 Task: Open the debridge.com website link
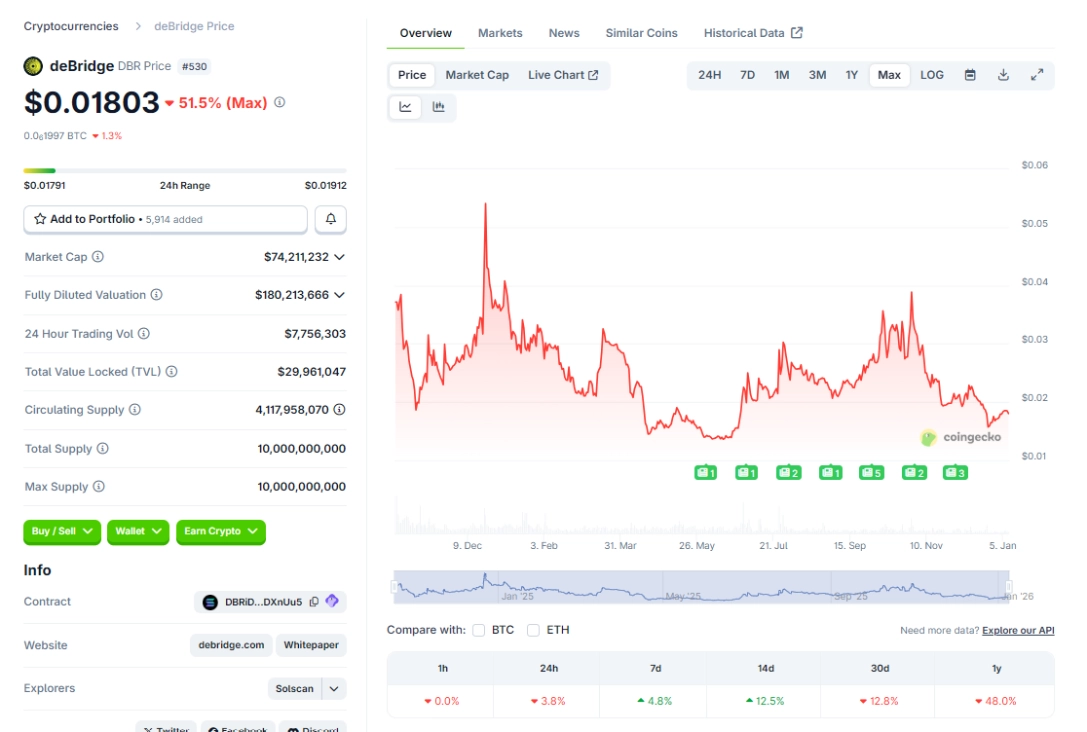[232, 645]
